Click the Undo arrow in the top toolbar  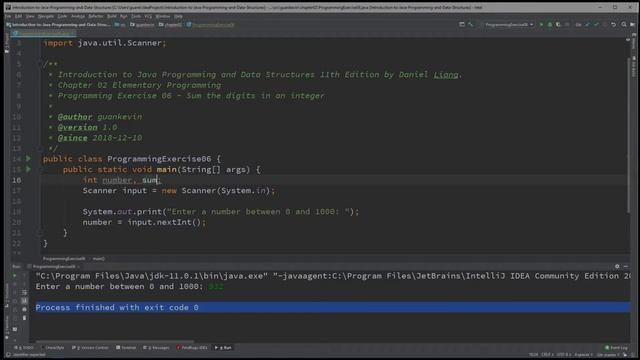coord(613,24)
